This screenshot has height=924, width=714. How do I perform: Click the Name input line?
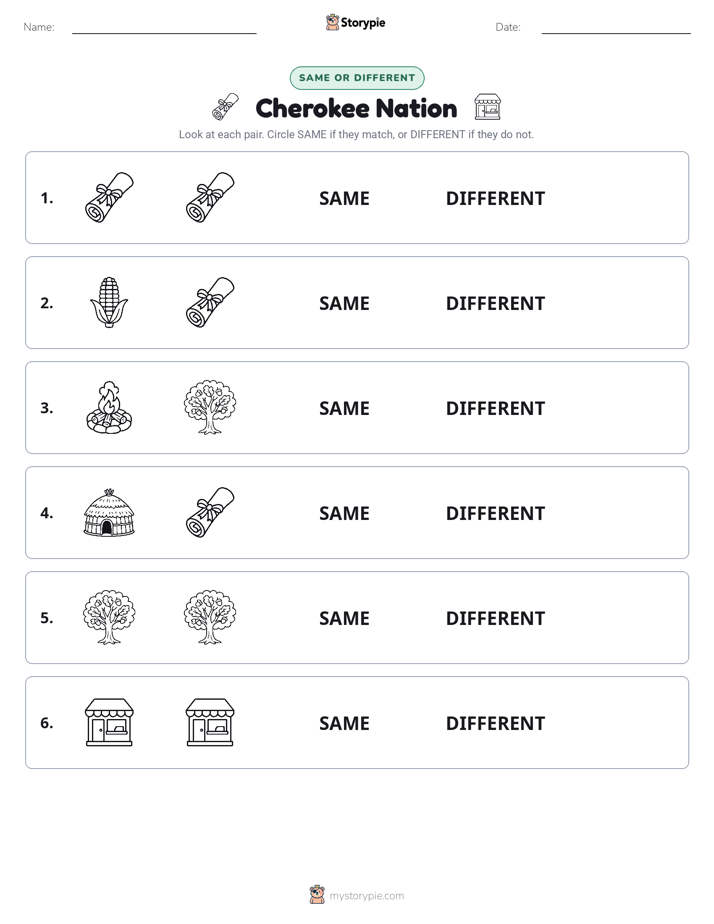(x=164, y=27)
